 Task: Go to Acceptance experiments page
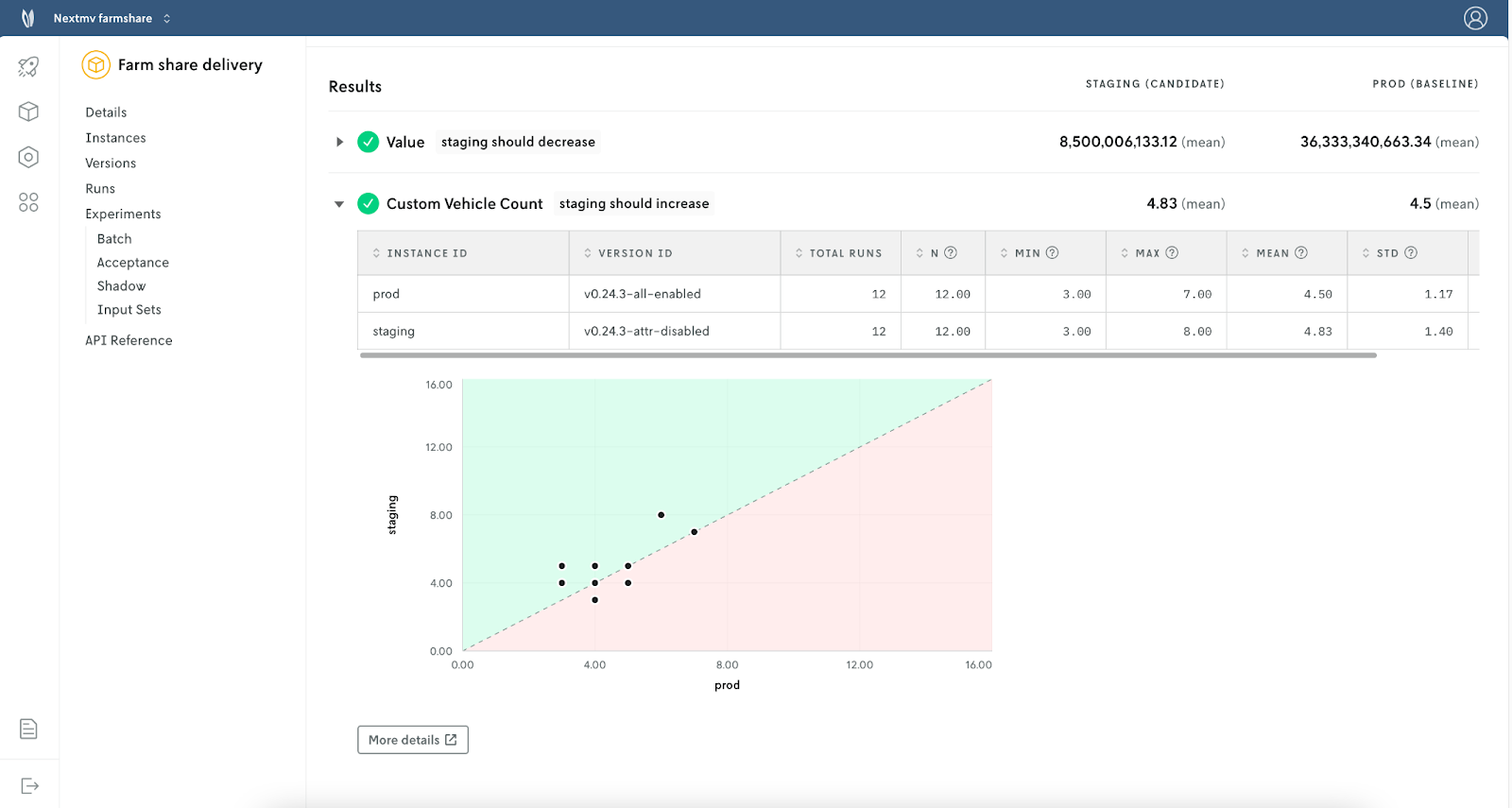(x=132, y=263)
